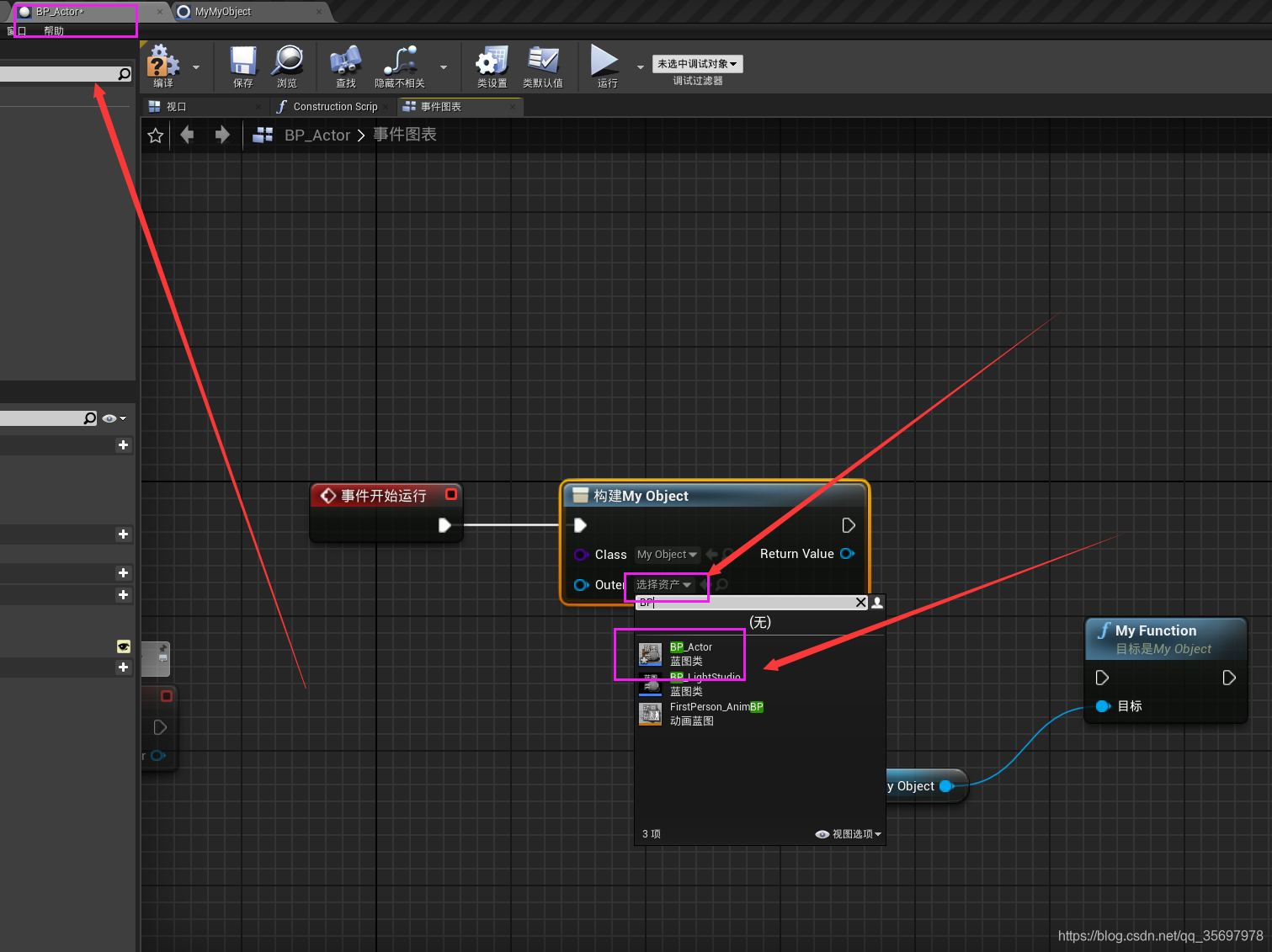Open hide unrelated options dropdown arrow
The width and height of the screenshot is (1272, 952).
(444, 66)
